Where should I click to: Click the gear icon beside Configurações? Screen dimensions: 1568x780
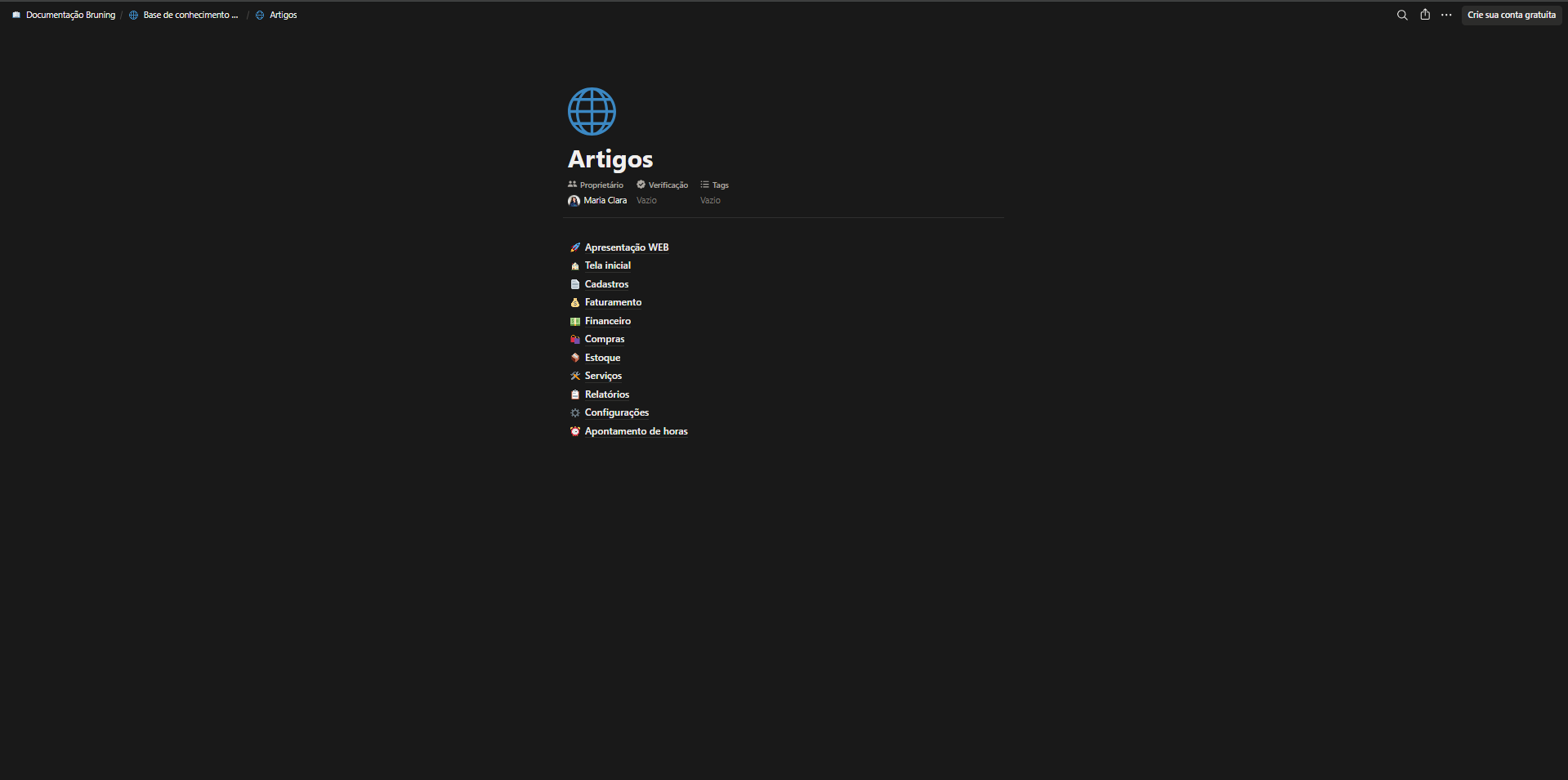tap(575, 413)
